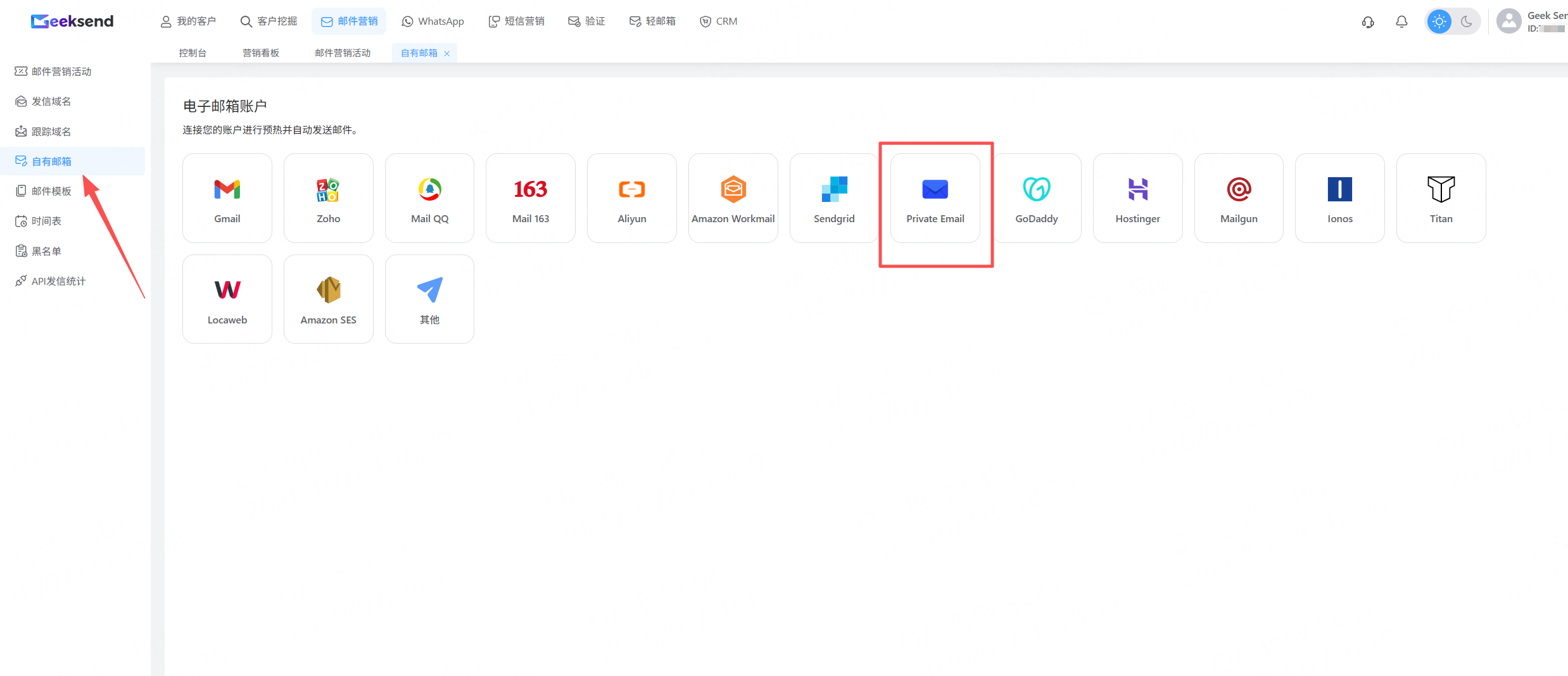Choose the Ionos provider card
Screen dimensions: 1568x676
1340,198
